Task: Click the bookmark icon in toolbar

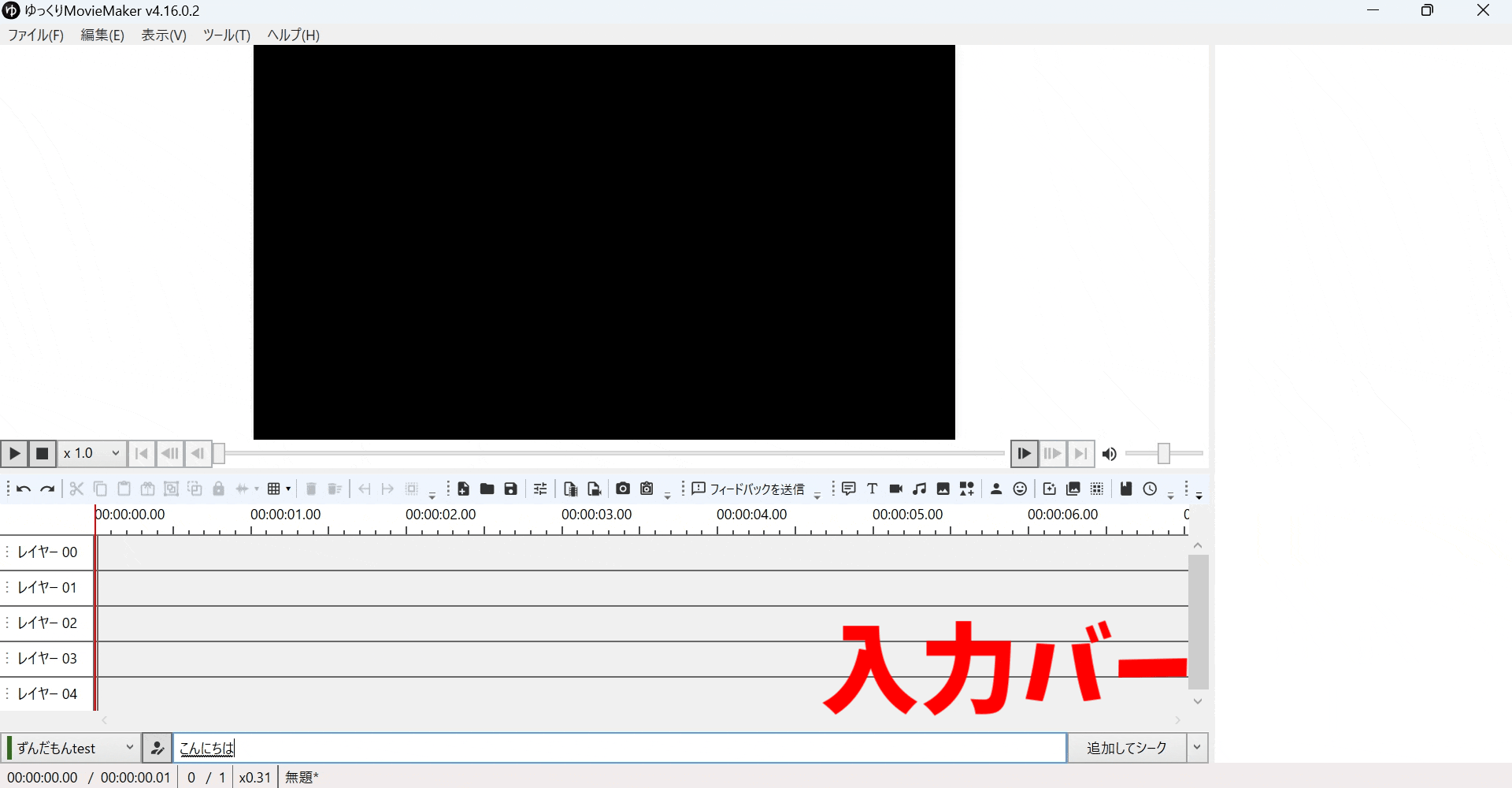Action: click(x=1126, y=489)
